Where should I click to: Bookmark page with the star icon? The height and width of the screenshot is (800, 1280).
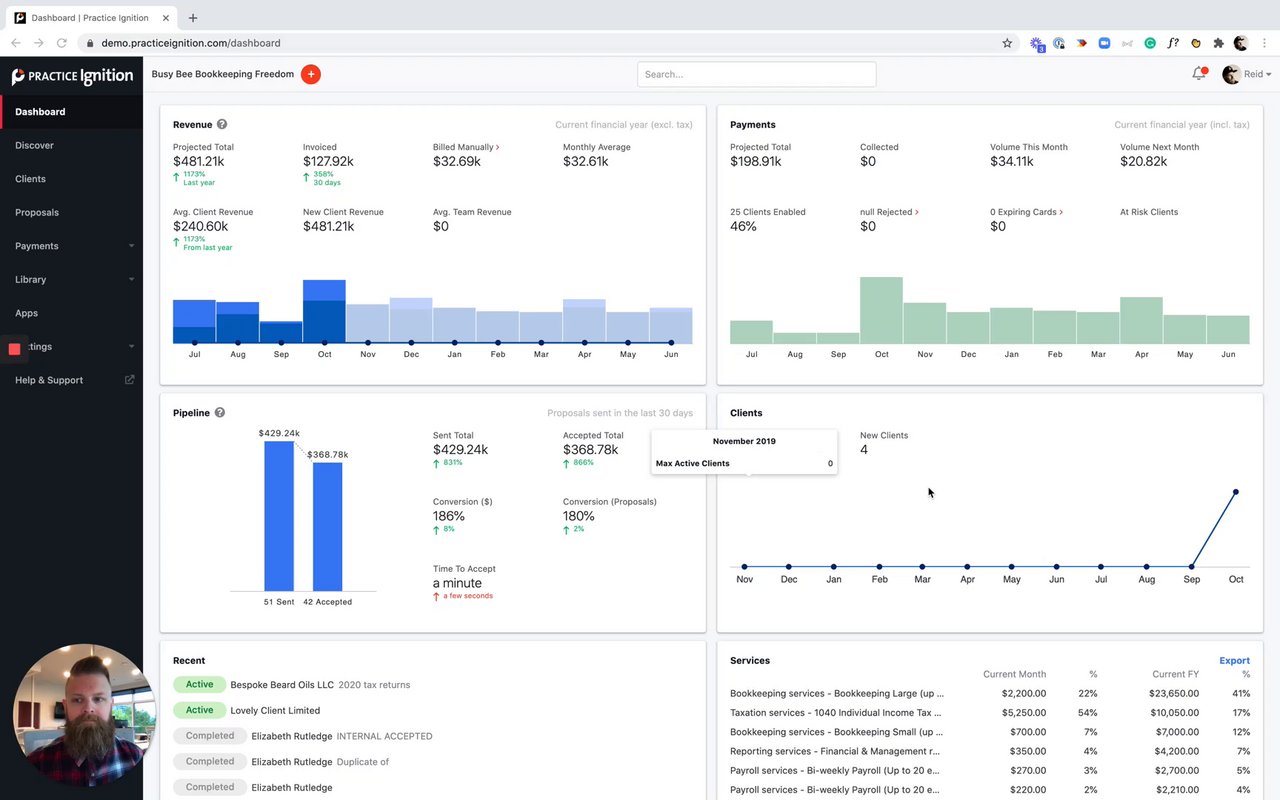coord(1007,43)
